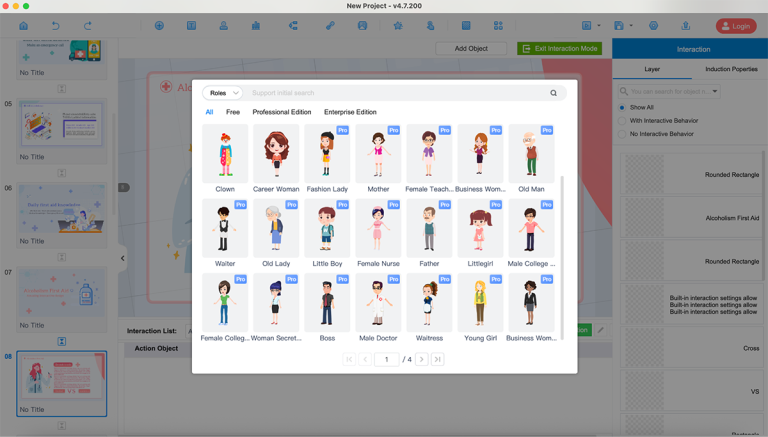Click the page number input field
The height and width of the screenshot is (437, 768).
(x=386, y=360)
